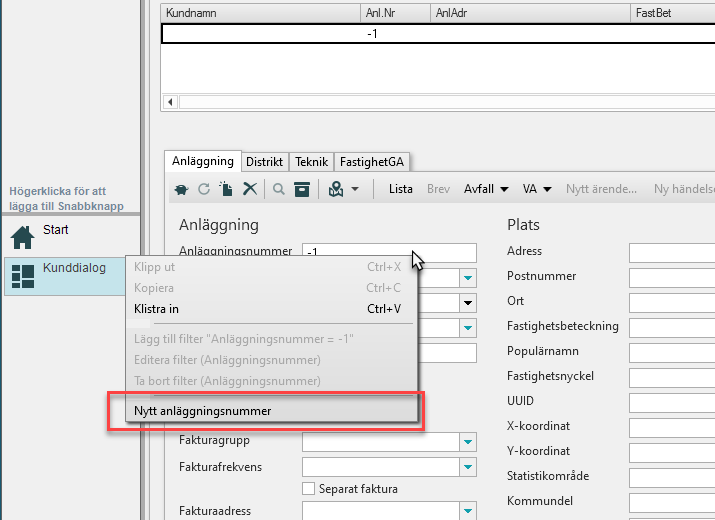Open the Fakturafrekvens dropdown arrow
Screen dimensions: 715x520
point(468,467)
